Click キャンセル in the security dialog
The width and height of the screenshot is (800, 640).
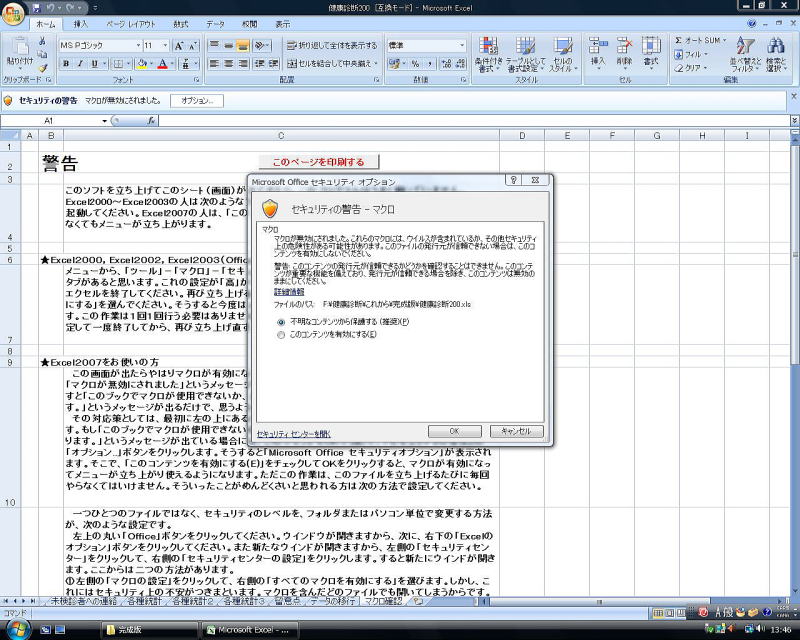coord(516,431)
